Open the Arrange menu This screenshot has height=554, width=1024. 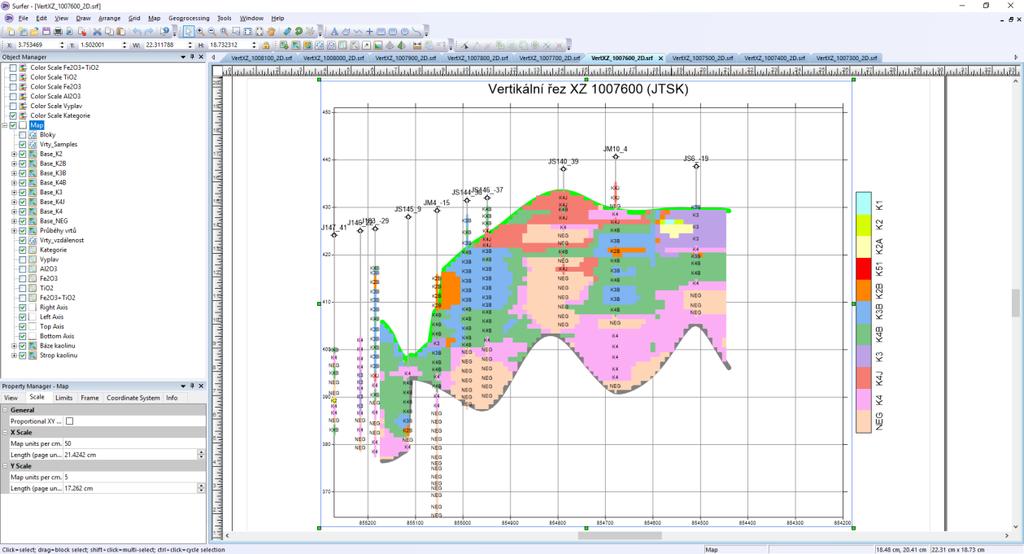pos(109,18)
